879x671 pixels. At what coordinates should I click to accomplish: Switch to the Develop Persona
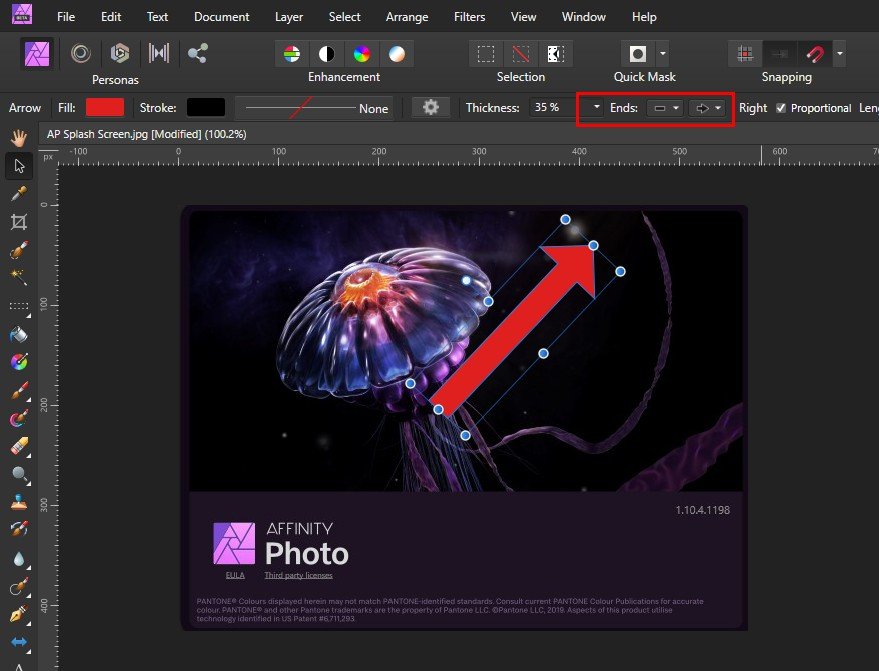(119, 54)
